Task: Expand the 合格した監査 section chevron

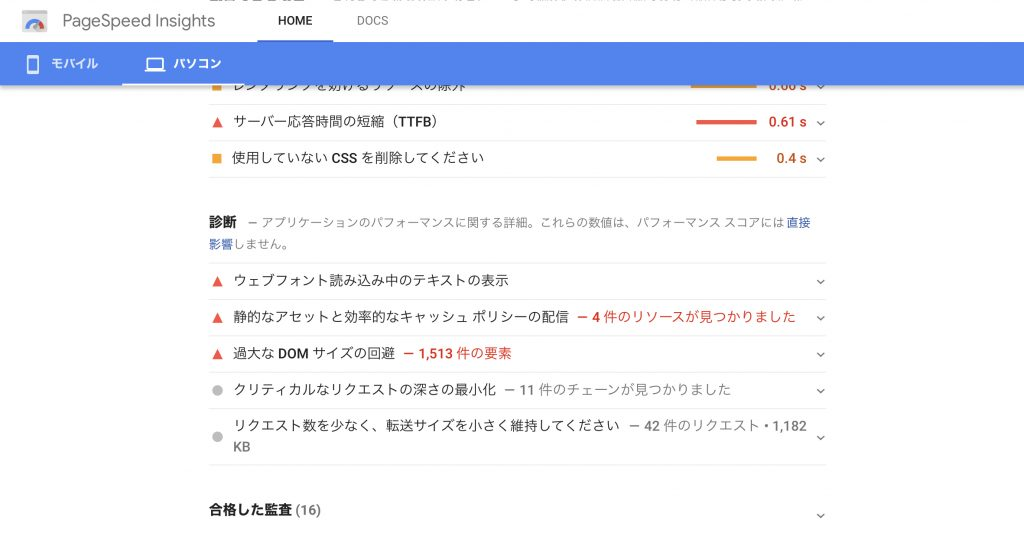Action: (x=821, y=516)
